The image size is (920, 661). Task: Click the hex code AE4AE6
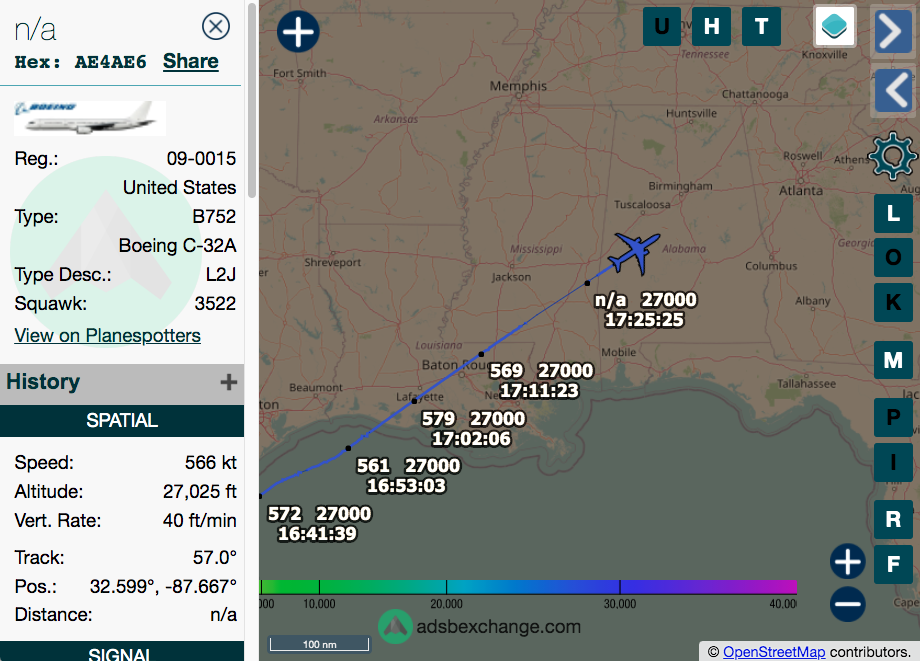(110, 62)
